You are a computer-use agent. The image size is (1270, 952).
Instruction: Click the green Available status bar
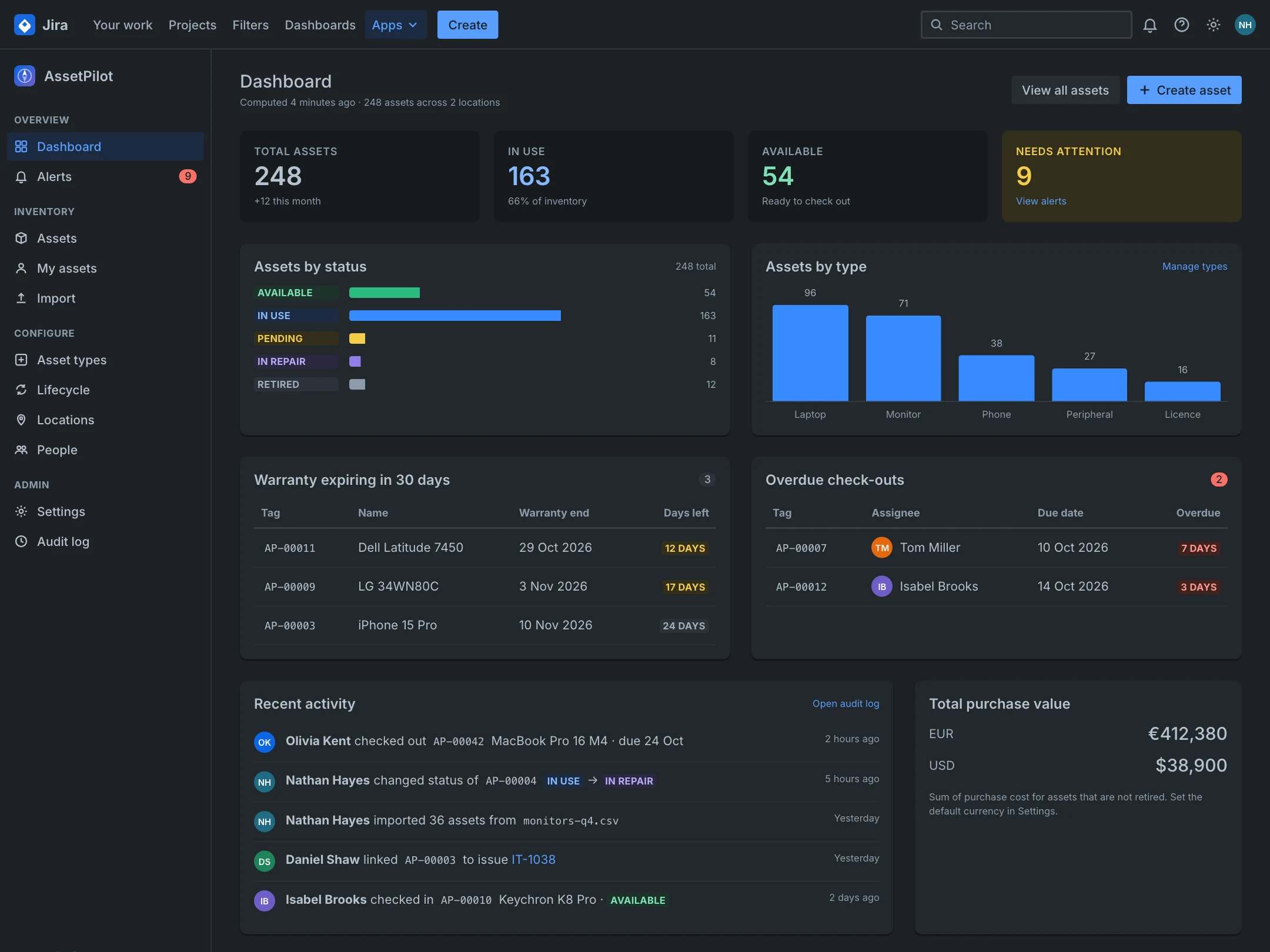click(385, 293)
